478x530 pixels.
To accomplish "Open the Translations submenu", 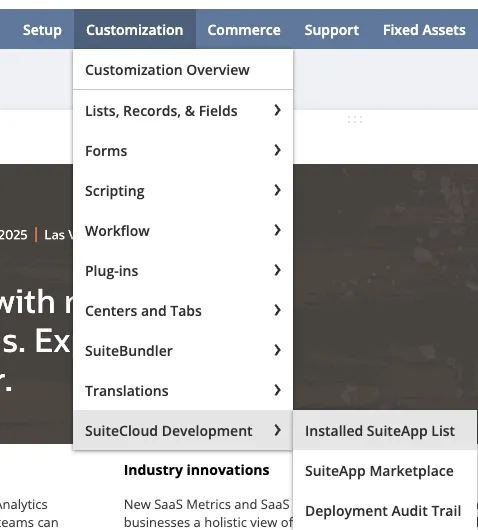I will coord(183,390).
